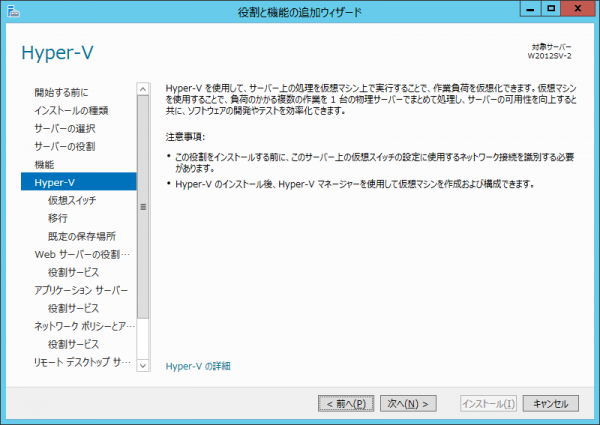Viewport: 600px width, 425px height.
Task: Open 既定の保存場所 in the sidebar
Action: (x=82, y=236)
